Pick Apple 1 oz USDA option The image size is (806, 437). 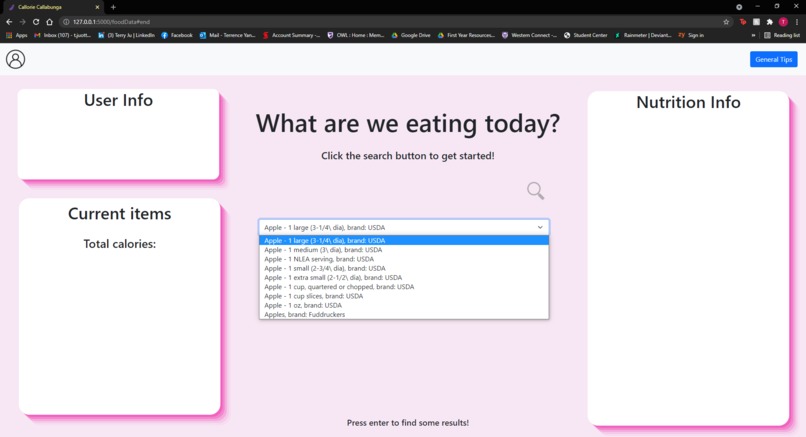pos(404,305)
